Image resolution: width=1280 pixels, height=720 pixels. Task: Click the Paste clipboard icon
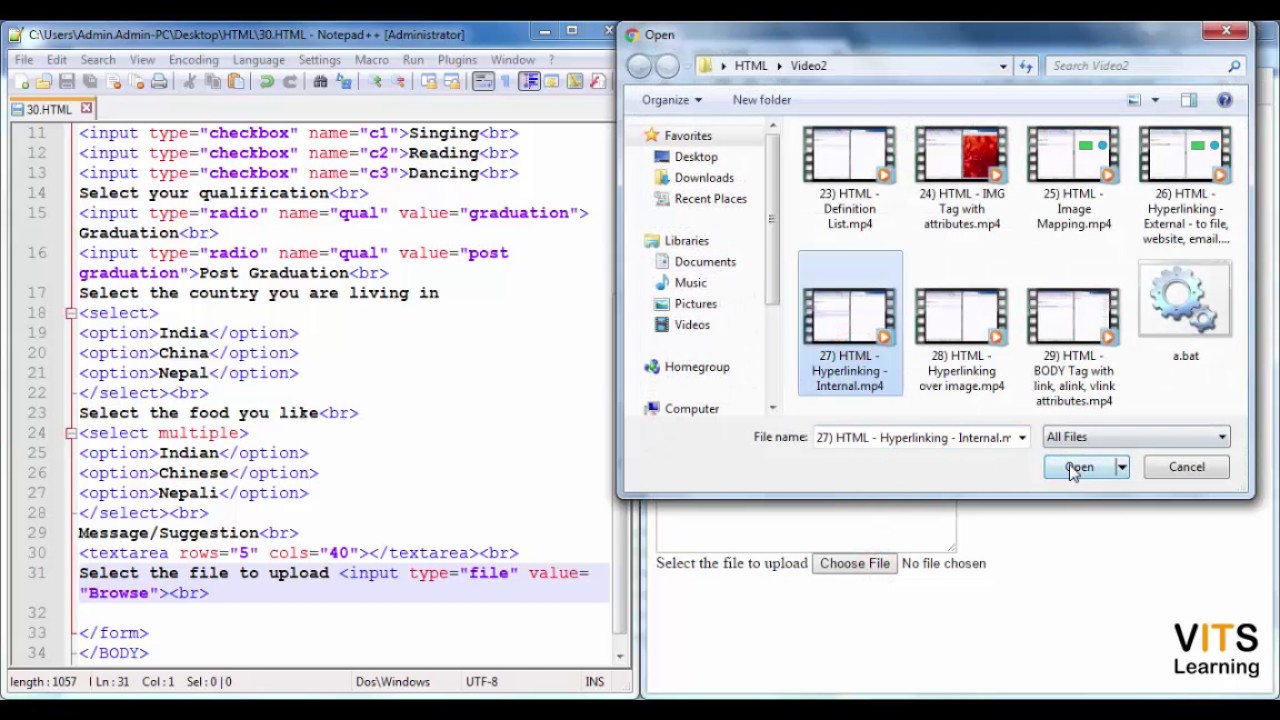click(x=235, y=82)
